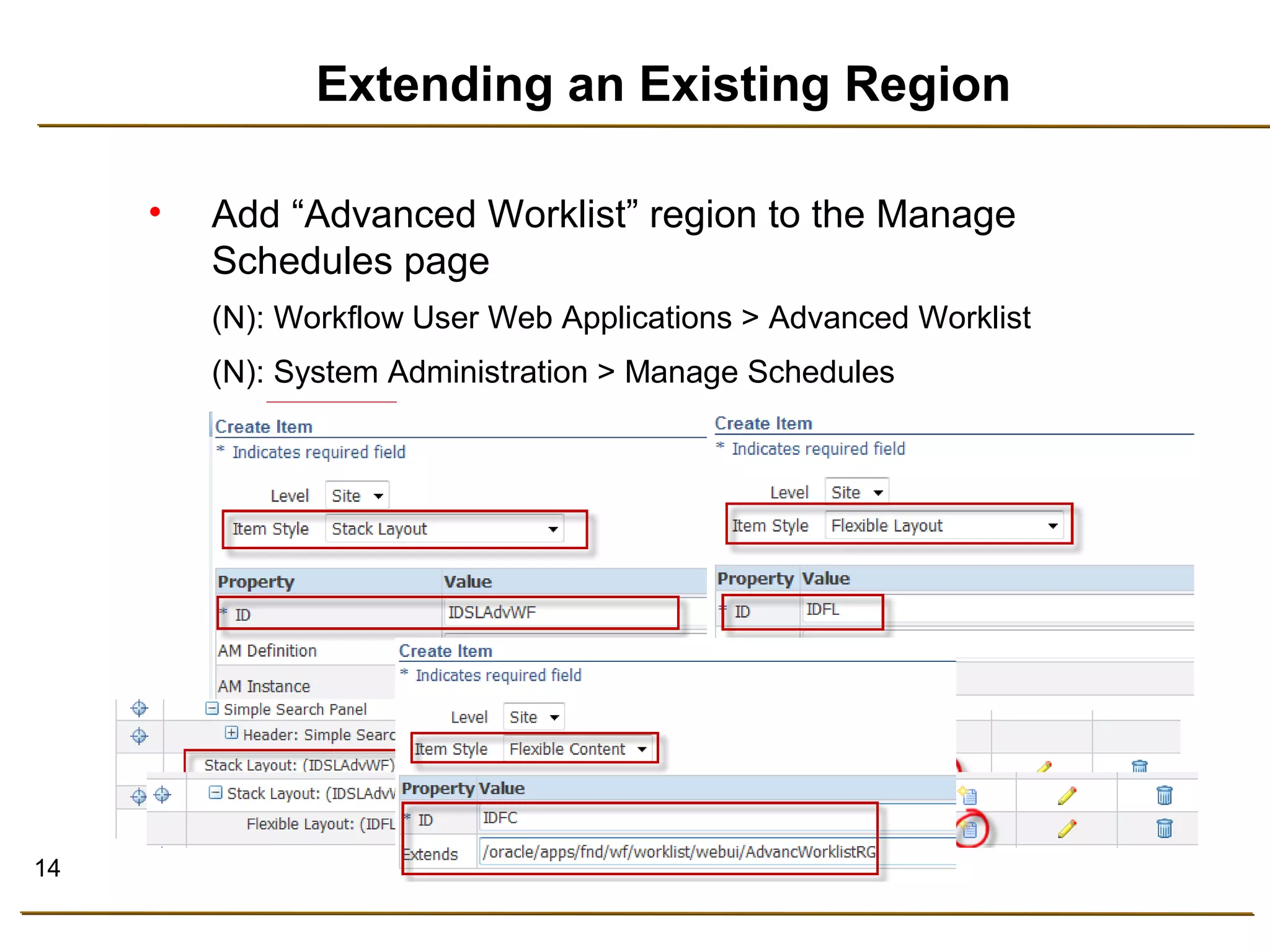Click create item icon in Flexible Layout row
This screenshot has height=952, width=1270.
[x=970, y=829]
